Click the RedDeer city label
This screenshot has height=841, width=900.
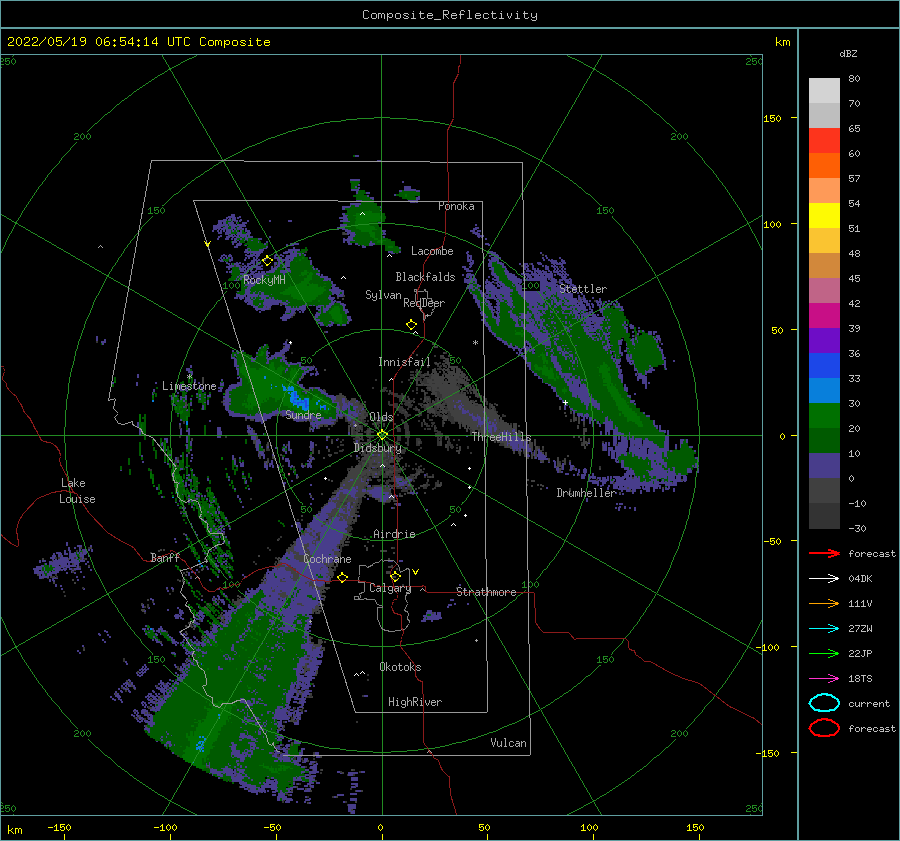[424, 303]
